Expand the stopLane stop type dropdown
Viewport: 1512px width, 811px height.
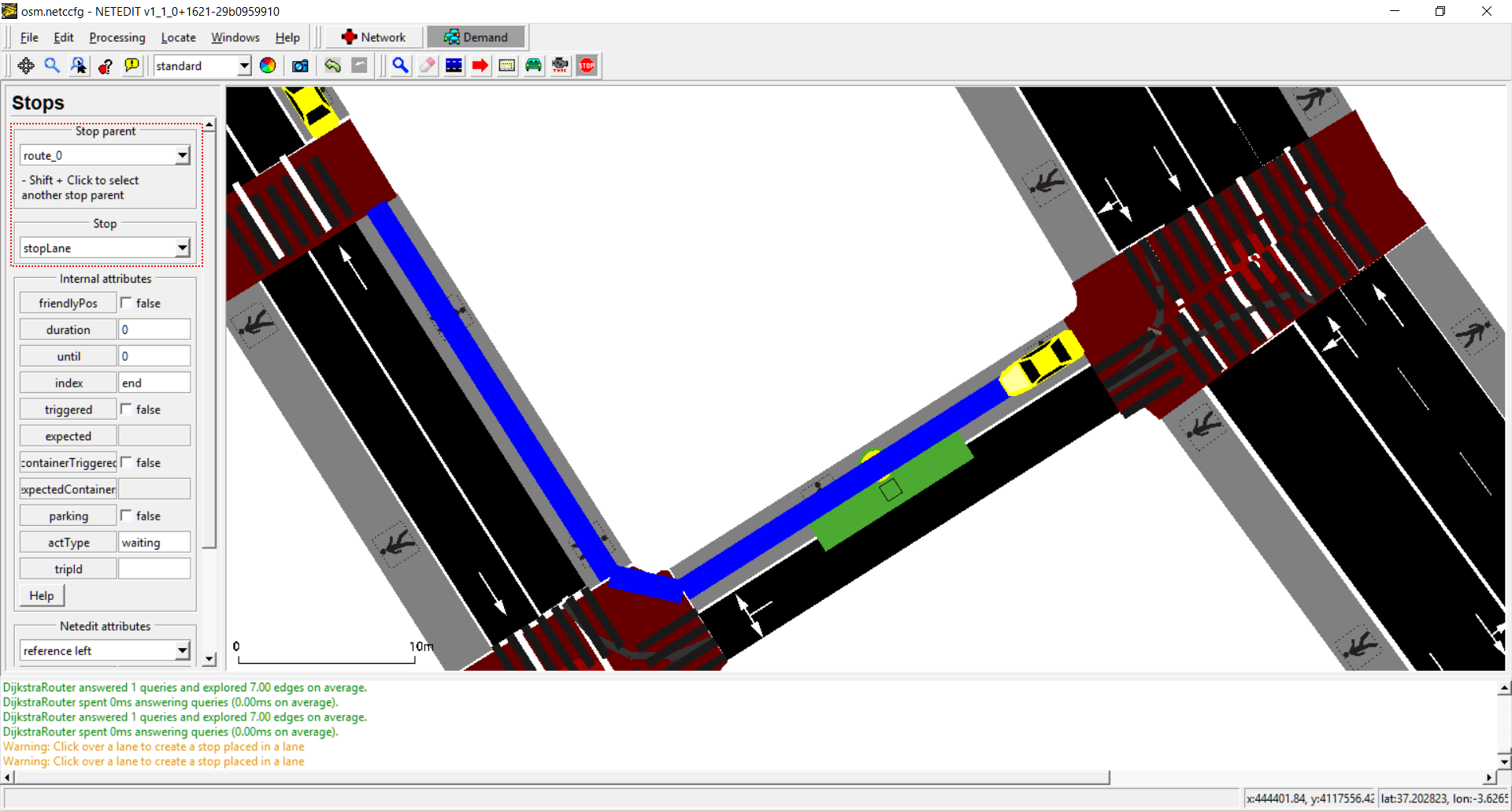pos(183,248)
